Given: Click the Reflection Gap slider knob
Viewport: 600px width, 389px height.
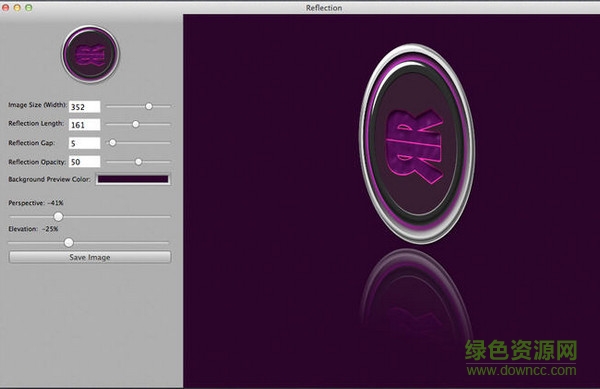Looking at the screenshot, I should (x=112, y=143).
